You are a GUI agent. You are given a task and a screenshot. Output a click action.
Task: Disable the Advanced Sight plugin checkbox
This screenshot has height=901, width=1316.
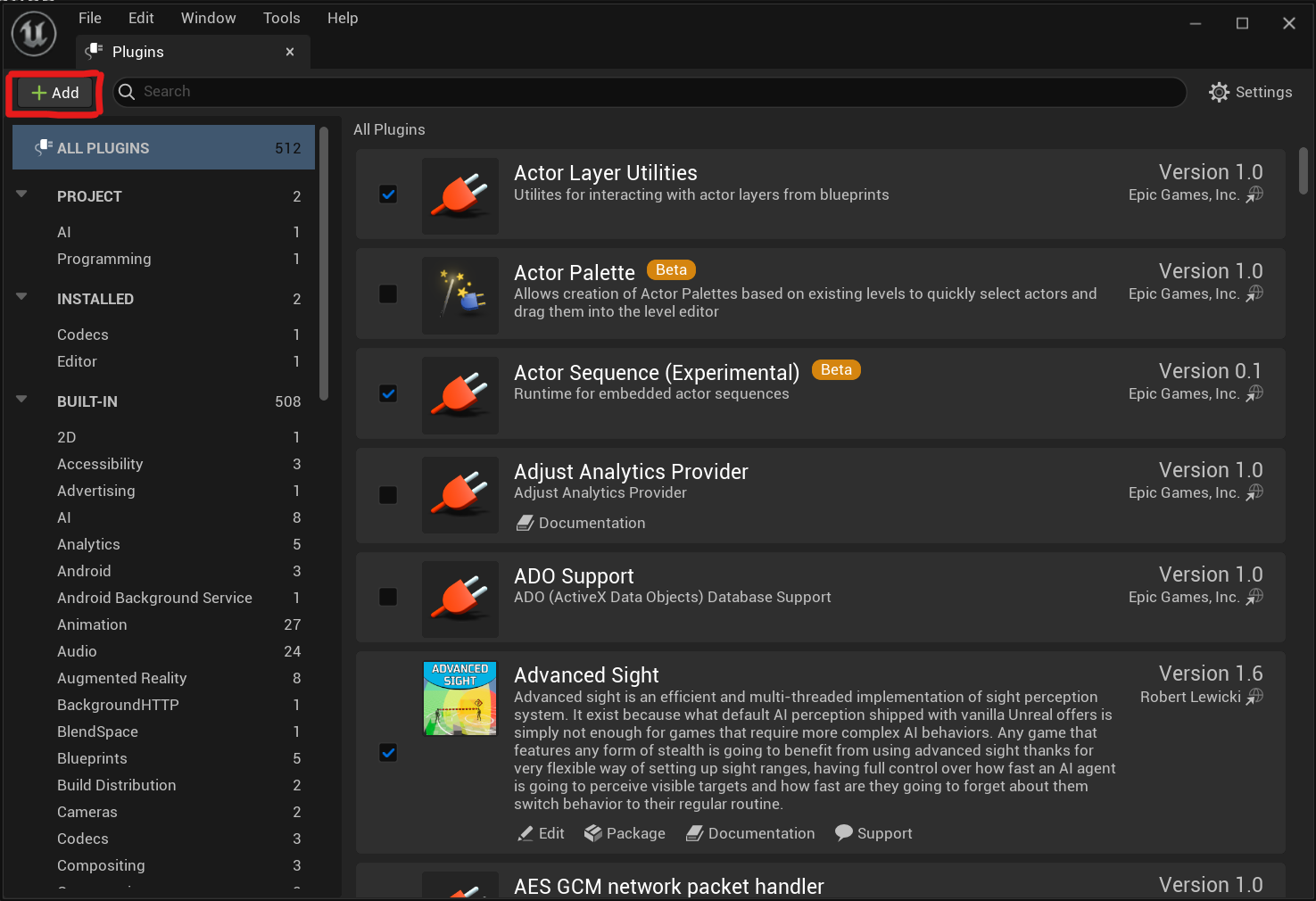tap(388, 753)
